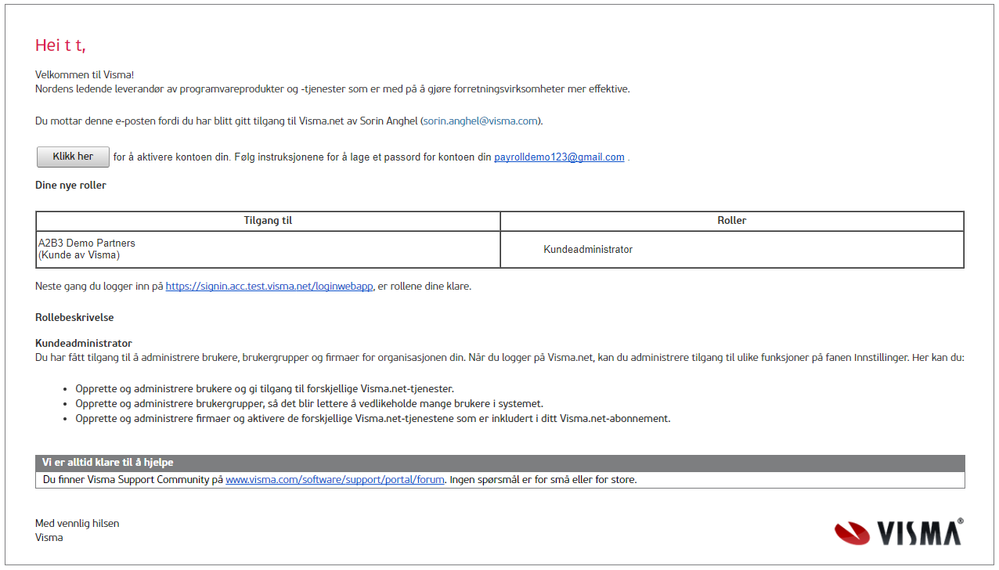Click the 'Velkommen til Visma!' line

[85, 75]
